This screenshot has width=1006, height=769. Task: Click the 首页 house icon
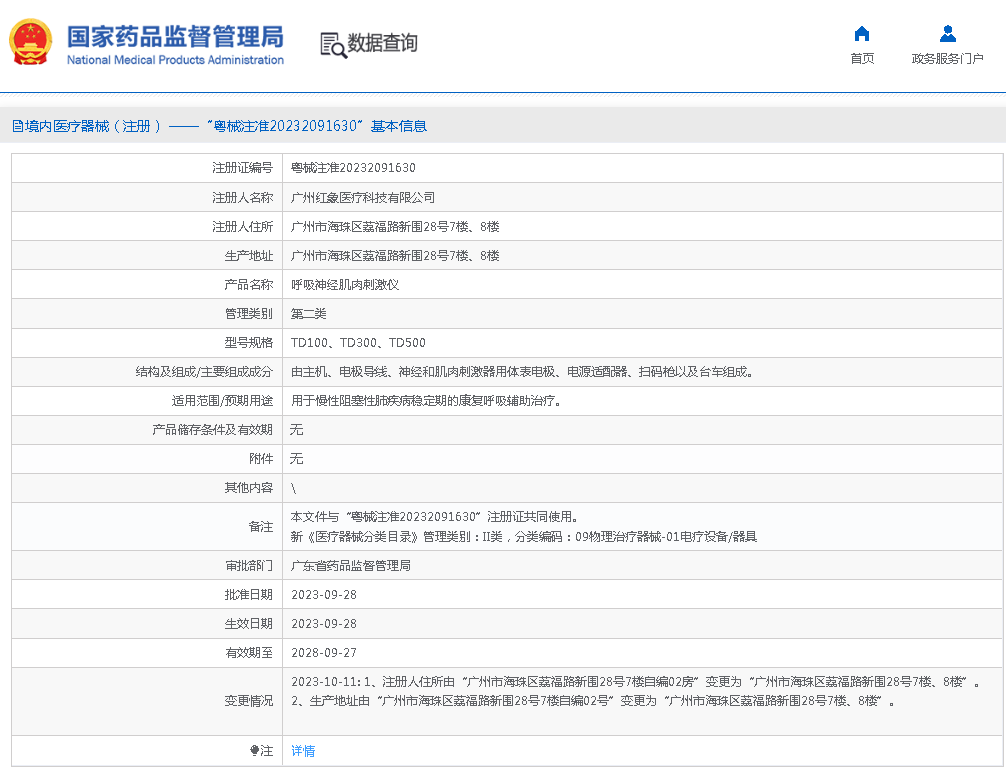[862, 33]
